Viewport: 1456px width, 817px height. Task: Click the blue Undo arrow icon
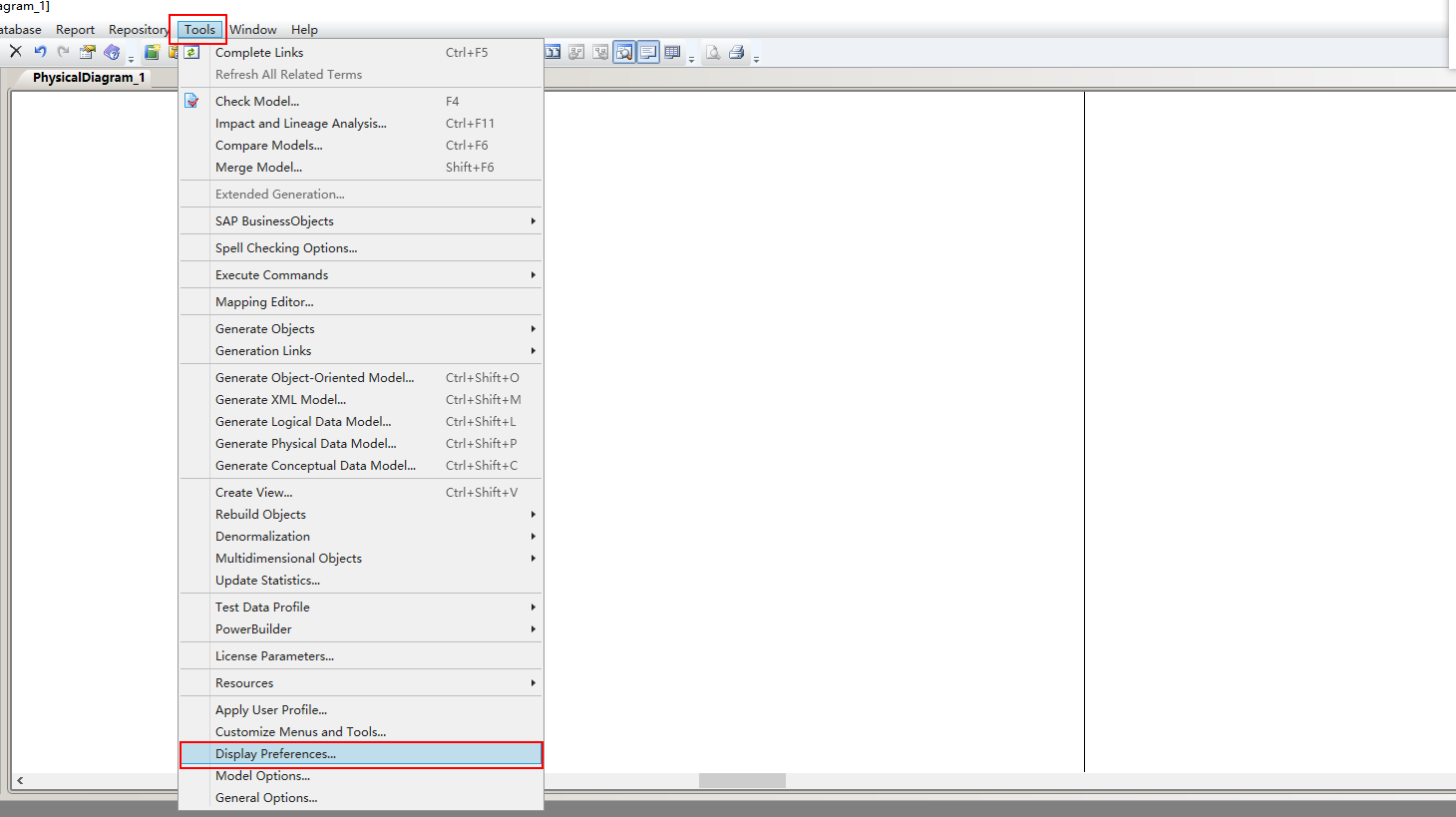pos(40,52)
